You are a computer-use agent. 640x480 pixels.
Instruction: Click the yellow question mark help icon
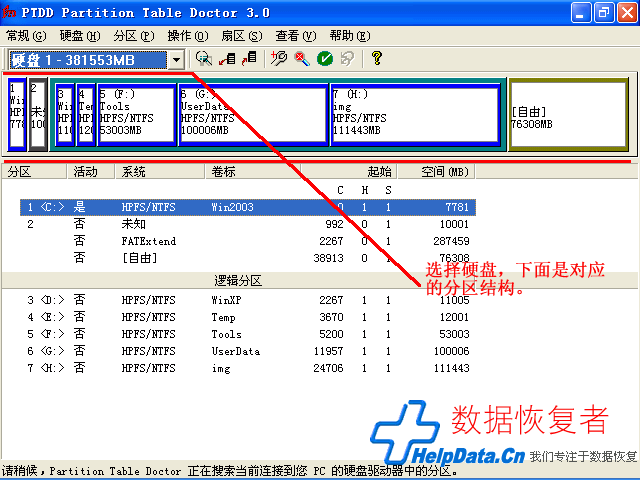377,58
